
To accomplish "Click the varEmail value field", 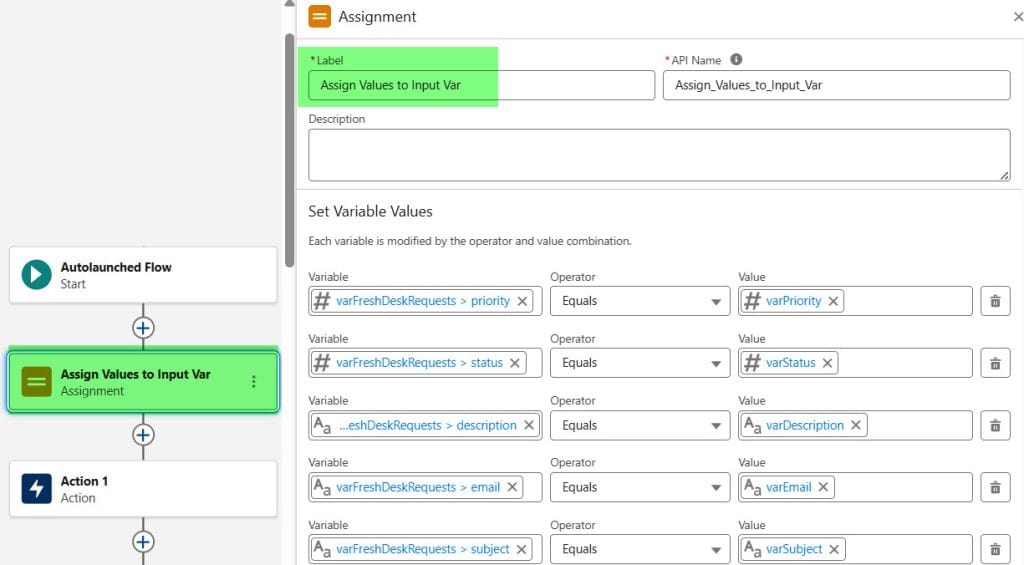I will point(855,487).
